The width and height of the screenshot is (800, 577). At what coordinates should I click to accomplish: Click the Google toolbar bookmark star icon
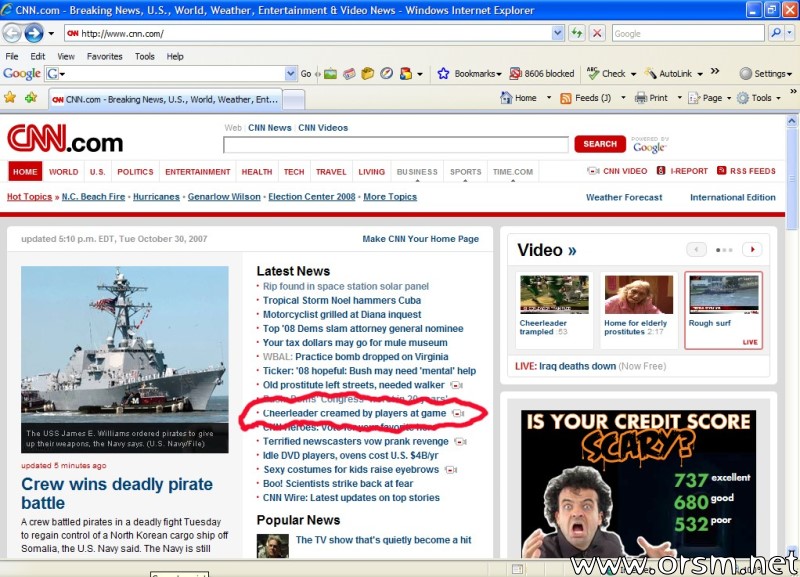tap(443, 74)
